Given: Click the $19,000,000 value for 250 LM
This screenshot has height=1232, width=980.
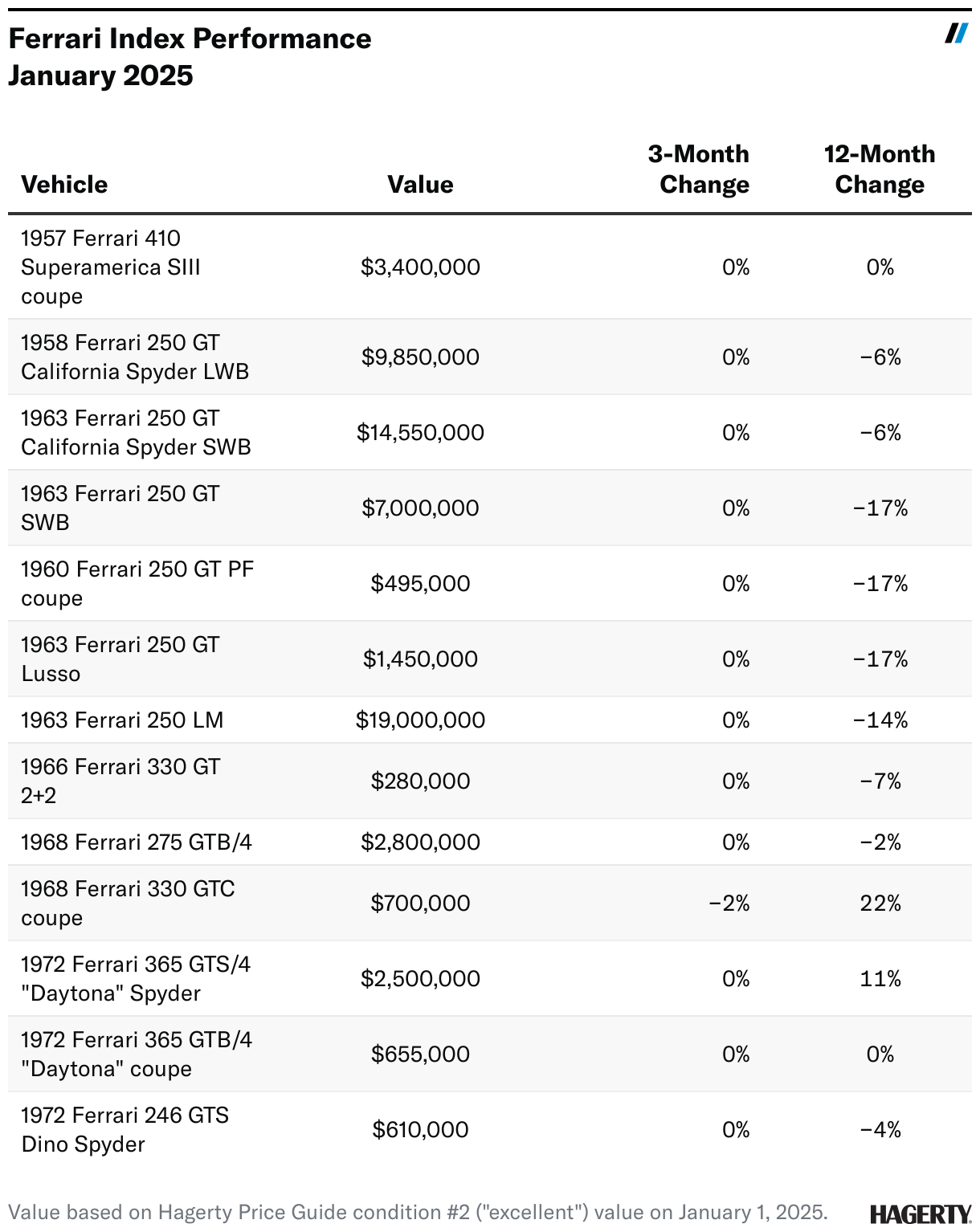Looking at the screenshot, I should tap(420, 720).
